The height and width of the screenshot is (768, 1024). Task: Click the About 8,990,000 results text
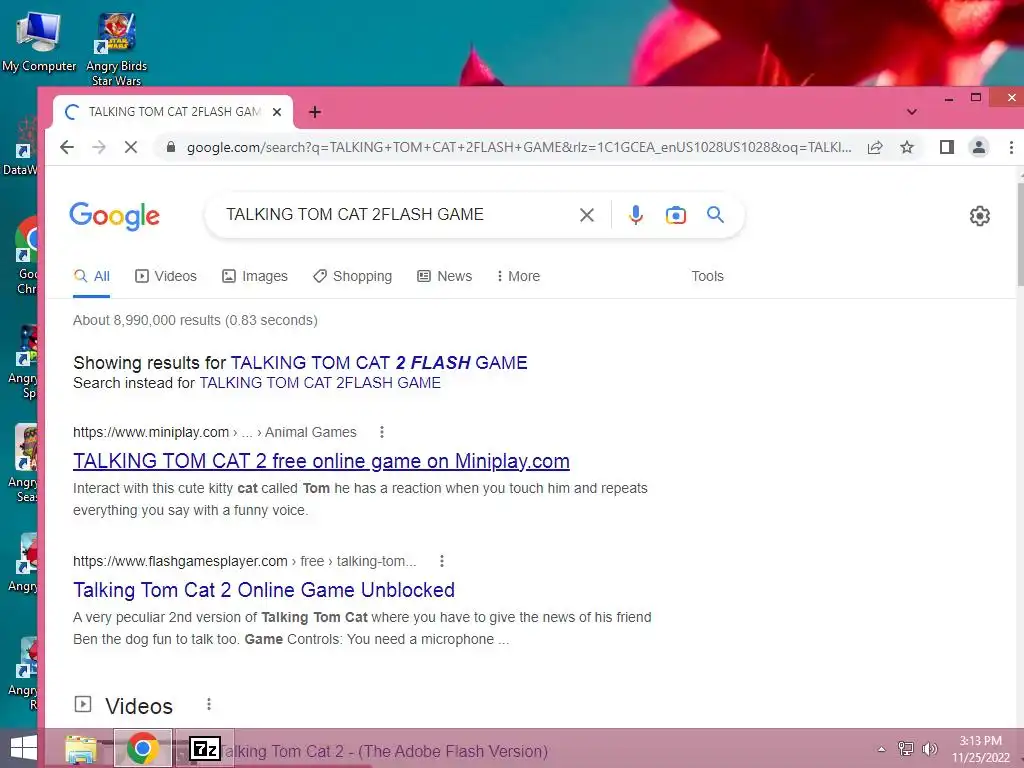195,320
